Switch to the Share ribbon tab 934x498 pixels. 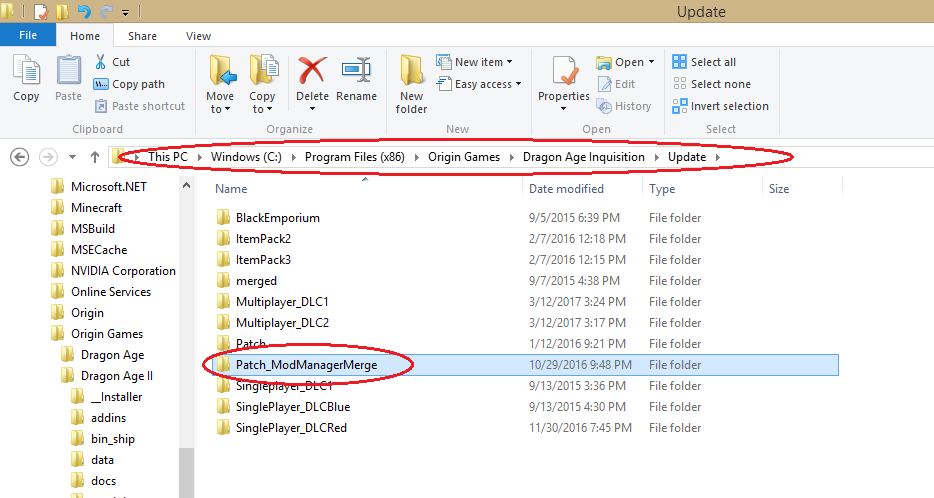tap(142, 36)
